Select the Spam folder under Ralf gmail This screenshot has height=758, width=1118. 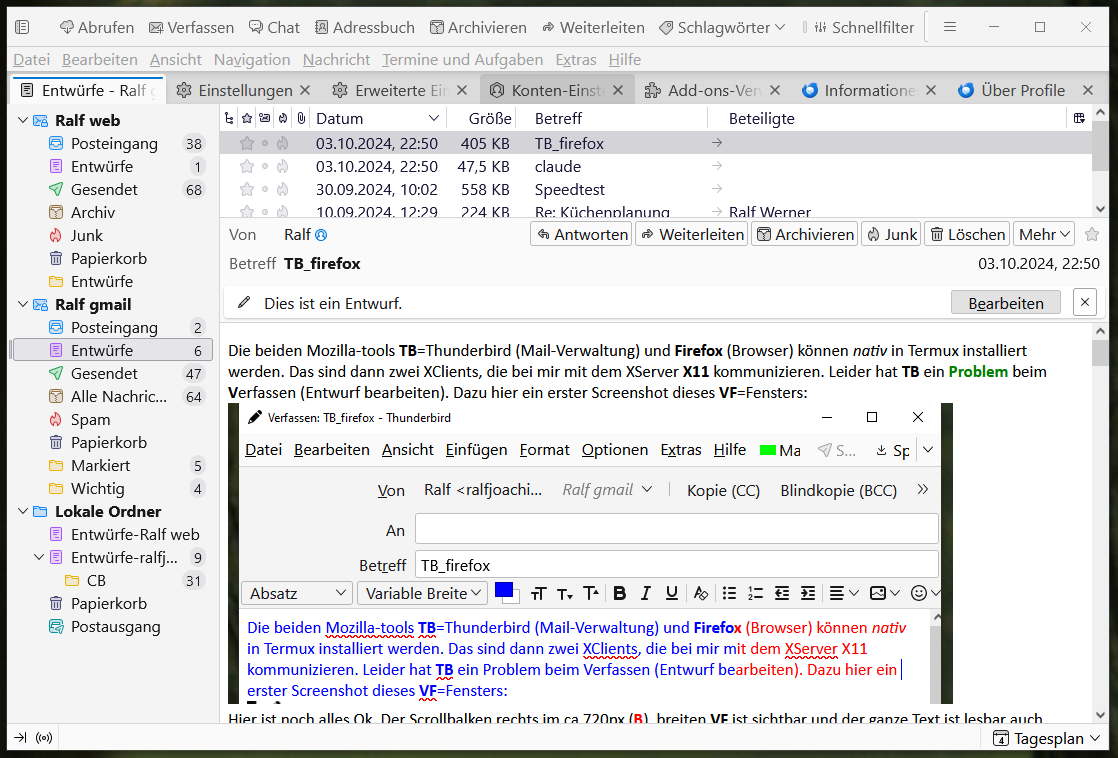90,420
